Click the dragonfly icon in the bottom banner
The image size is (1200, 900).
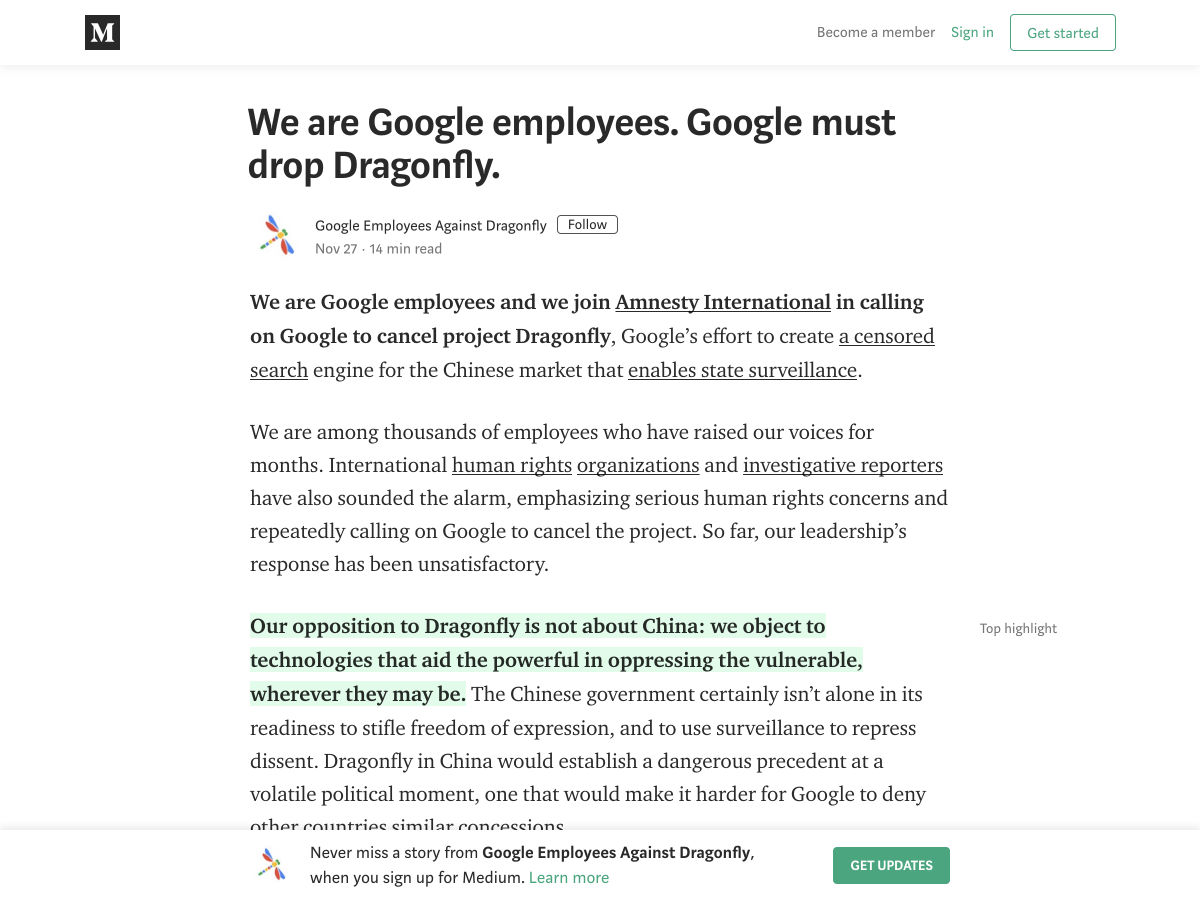[x=271, y=865]
